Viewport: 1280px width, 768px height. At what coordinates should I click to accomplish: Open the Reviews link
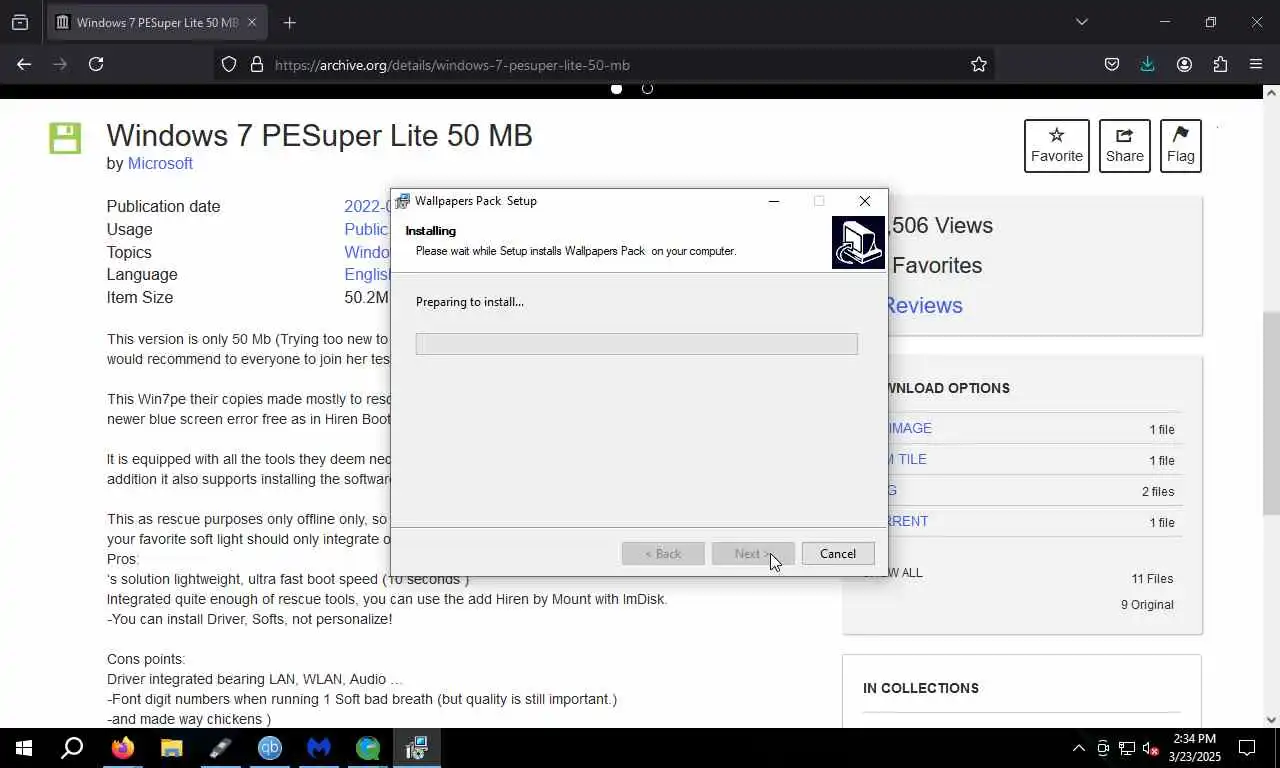(x=923, y=306)
